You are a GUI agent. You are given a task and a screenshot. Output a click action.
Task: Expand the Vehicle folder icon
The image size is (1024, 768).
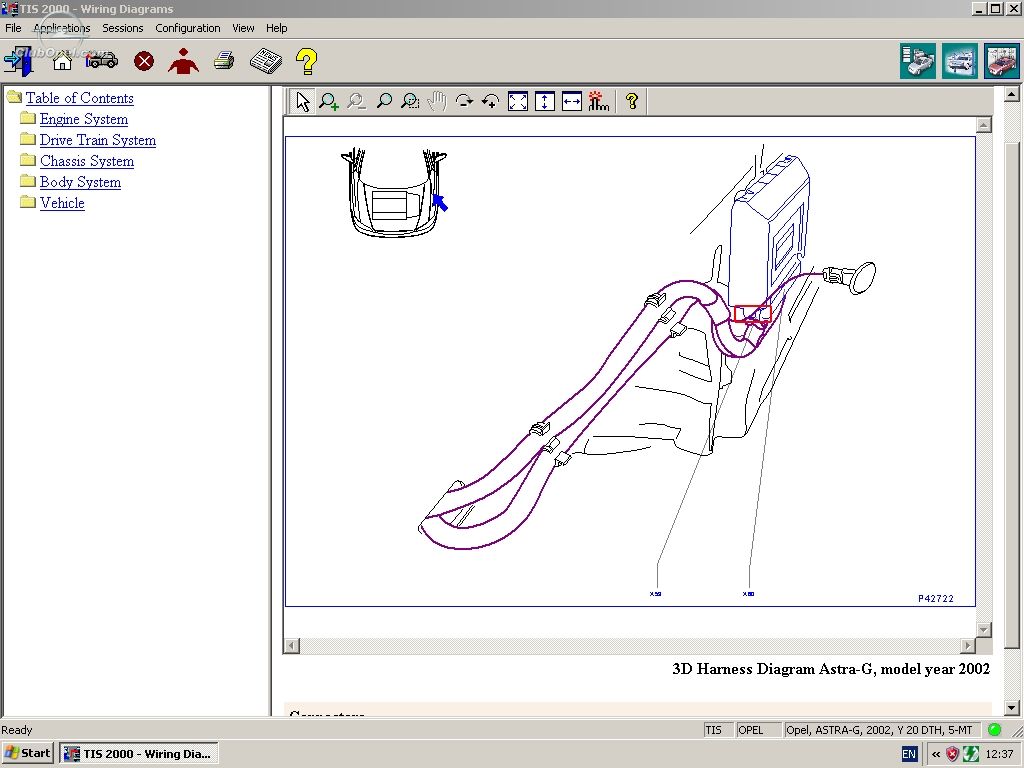click(x=27, y=202)
